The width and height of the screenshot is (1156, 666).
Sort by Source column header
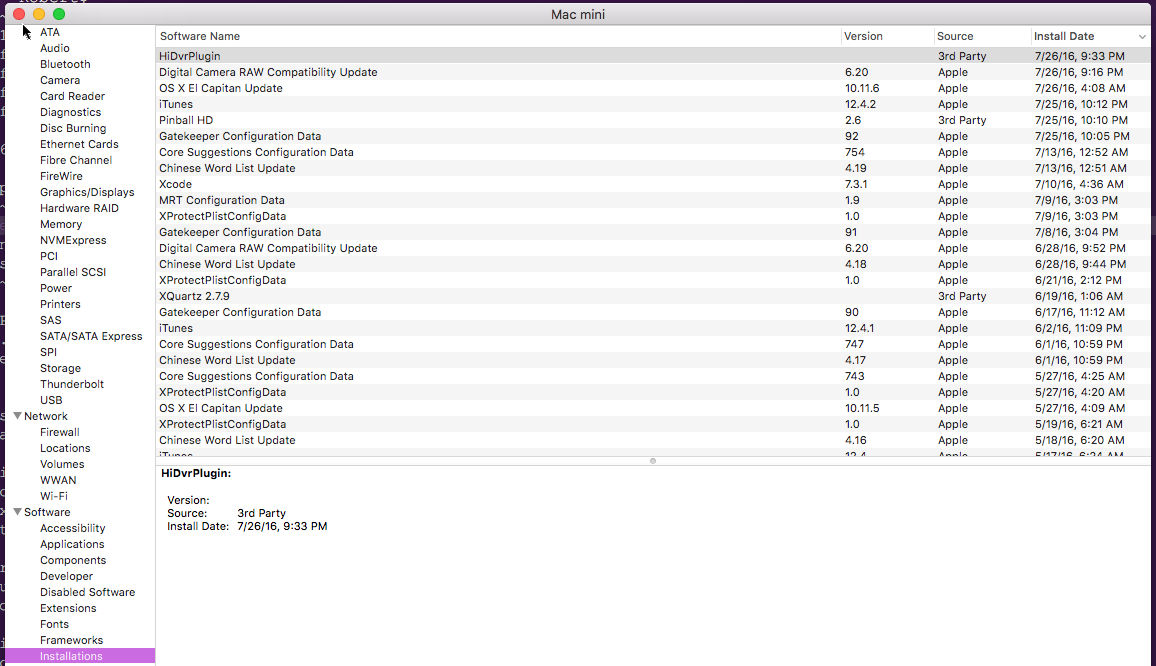pos(955,36)
